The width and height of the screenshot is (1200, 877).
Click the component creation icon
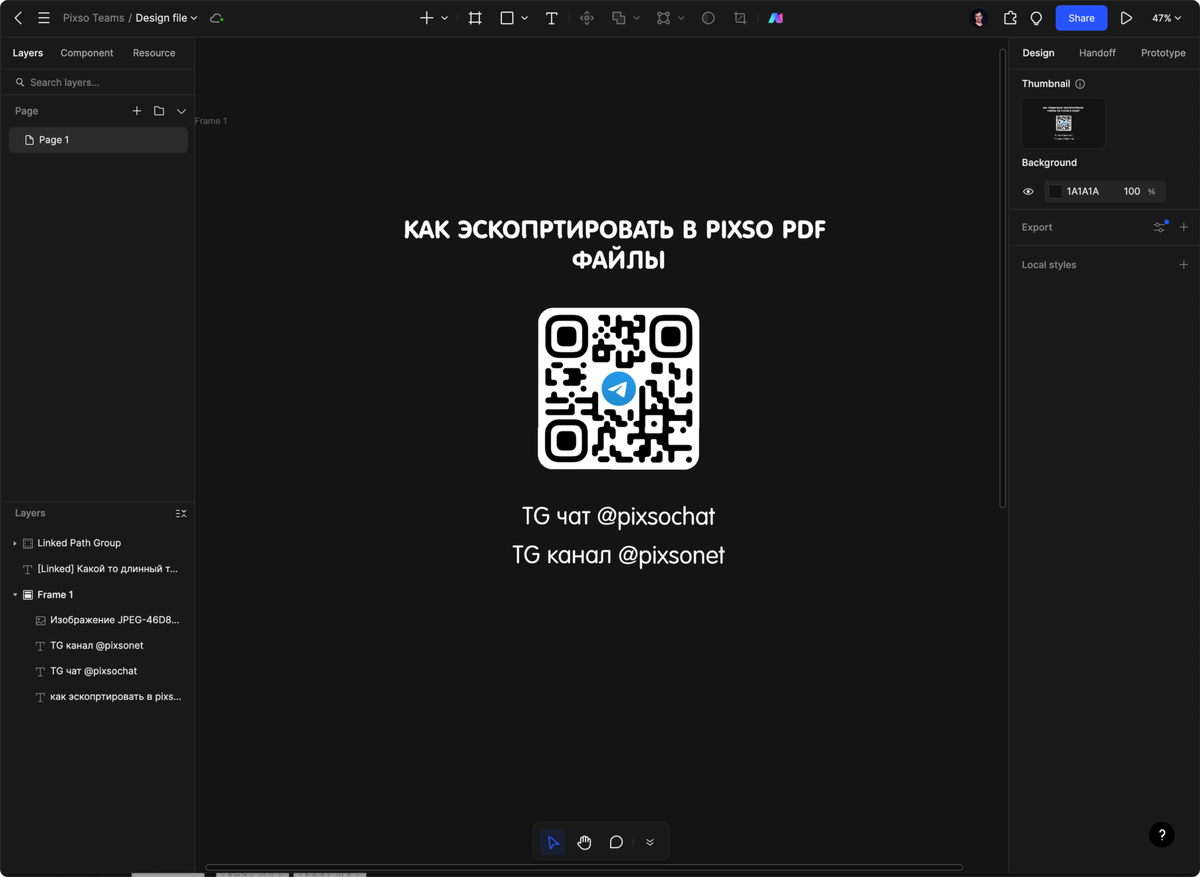[x=587, y=18]
